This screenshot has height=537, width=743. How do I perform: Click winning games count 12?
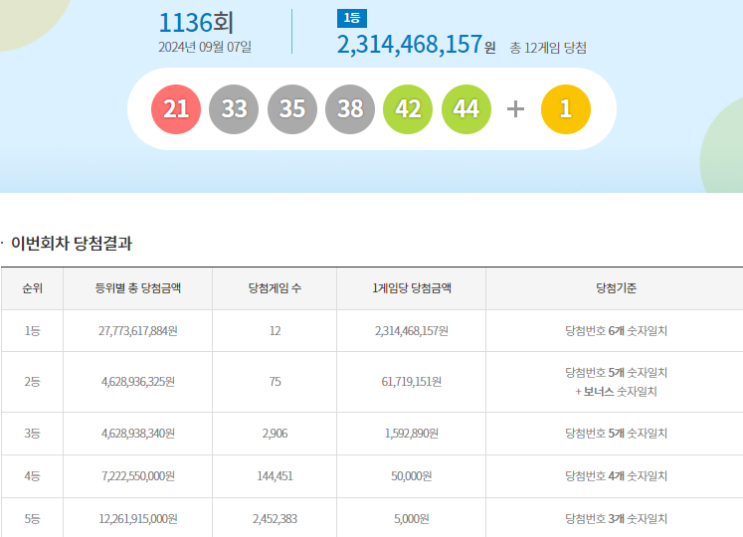(275, 331)
